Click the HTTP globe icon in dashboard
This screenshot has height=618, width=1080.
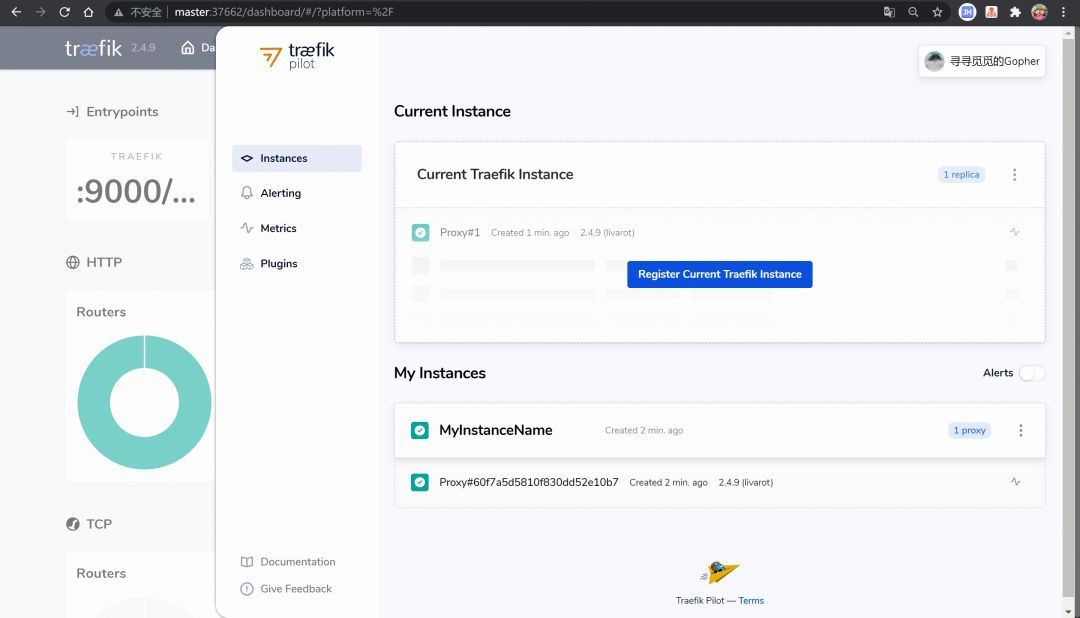coord(72,262)
